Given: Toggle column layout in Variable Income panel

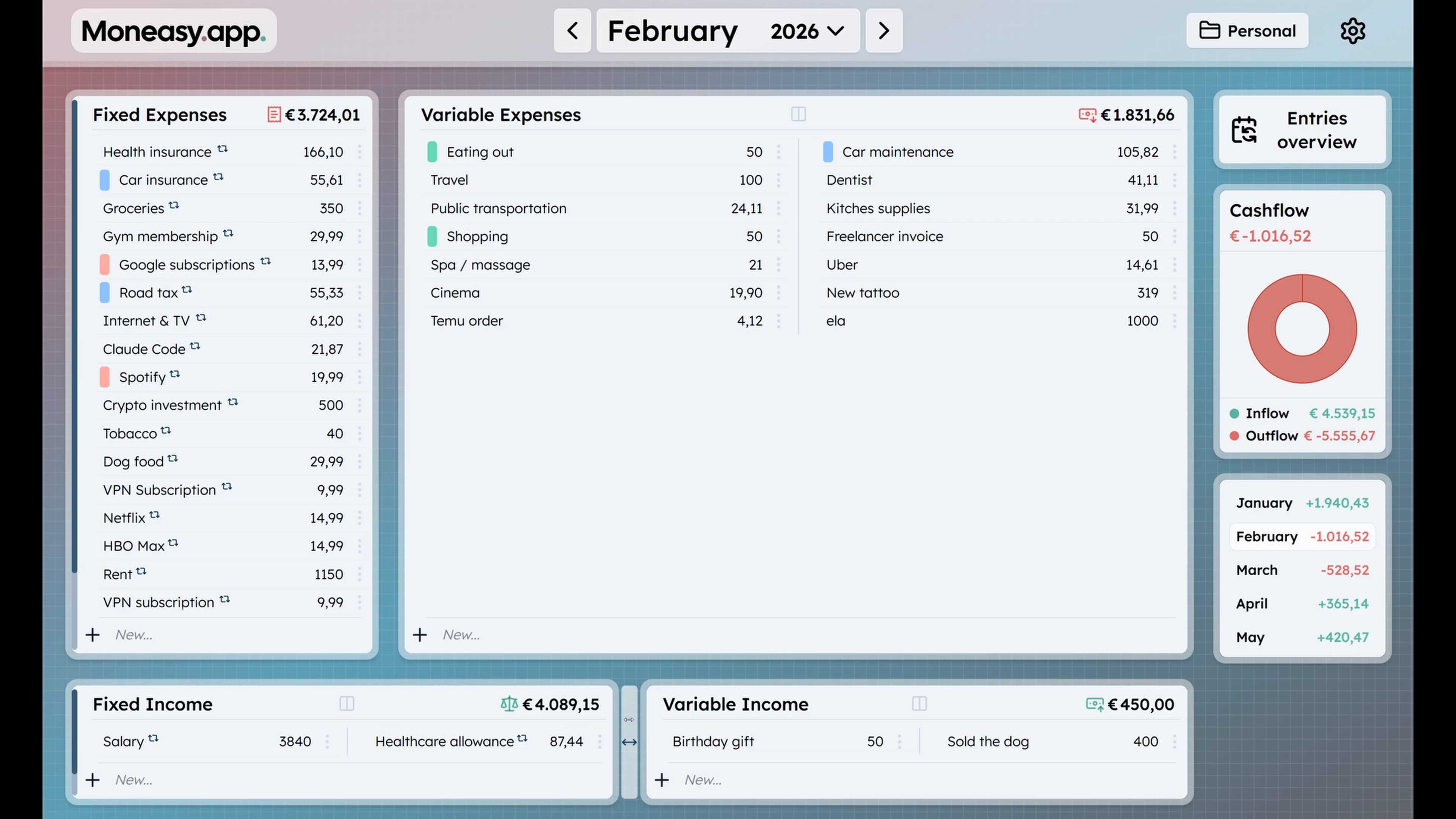Looking at the screenshot, I should (919, 704).
